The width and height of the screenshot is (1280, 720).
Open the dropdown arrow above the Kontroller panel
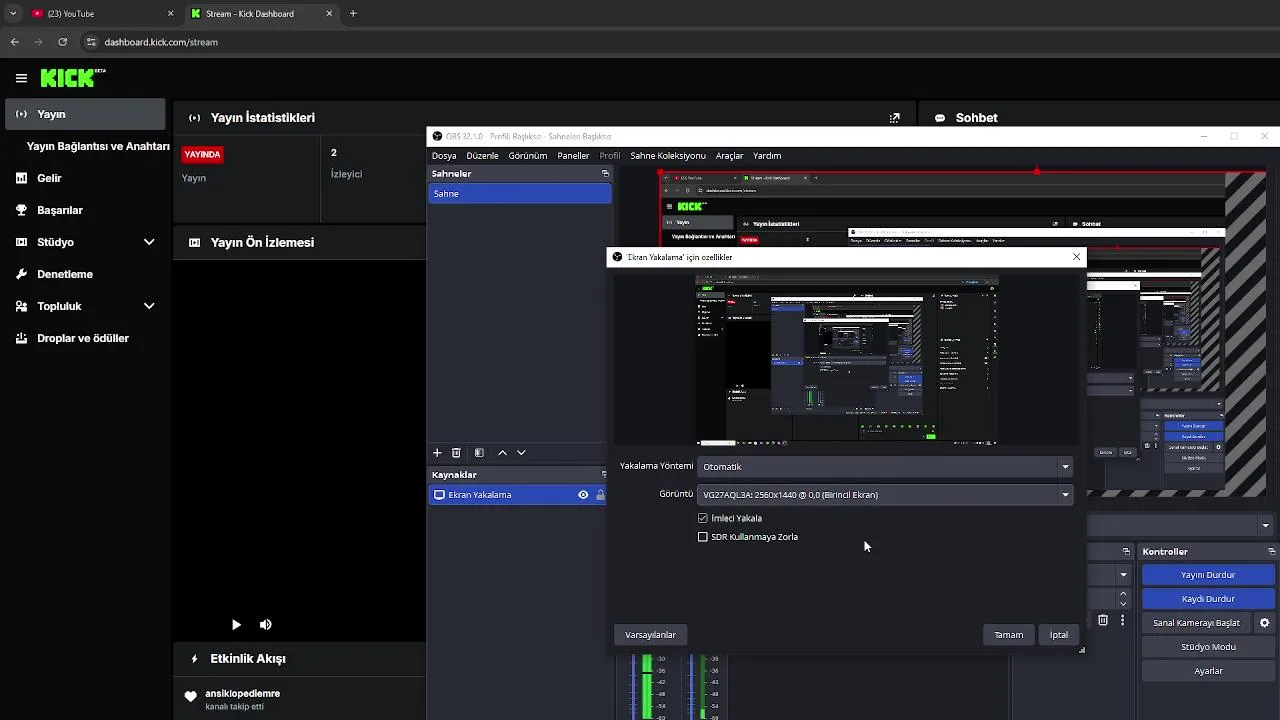tap(1265, 525)
